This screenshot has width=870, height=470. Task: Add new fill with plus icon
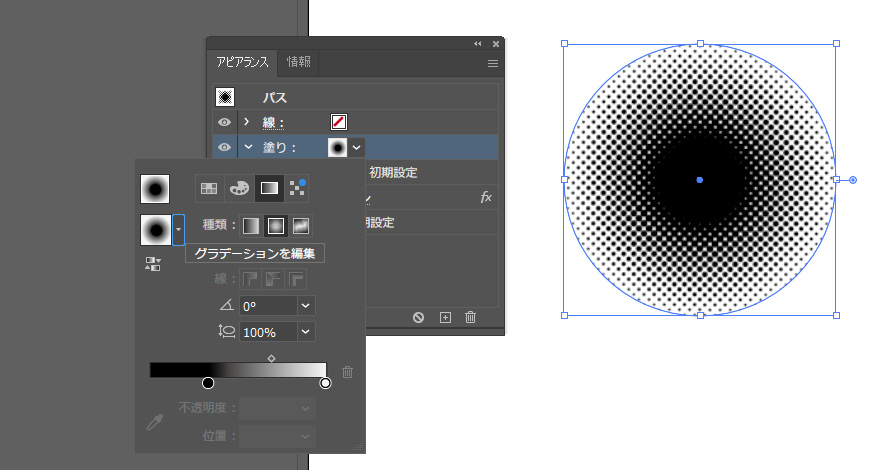445,317
